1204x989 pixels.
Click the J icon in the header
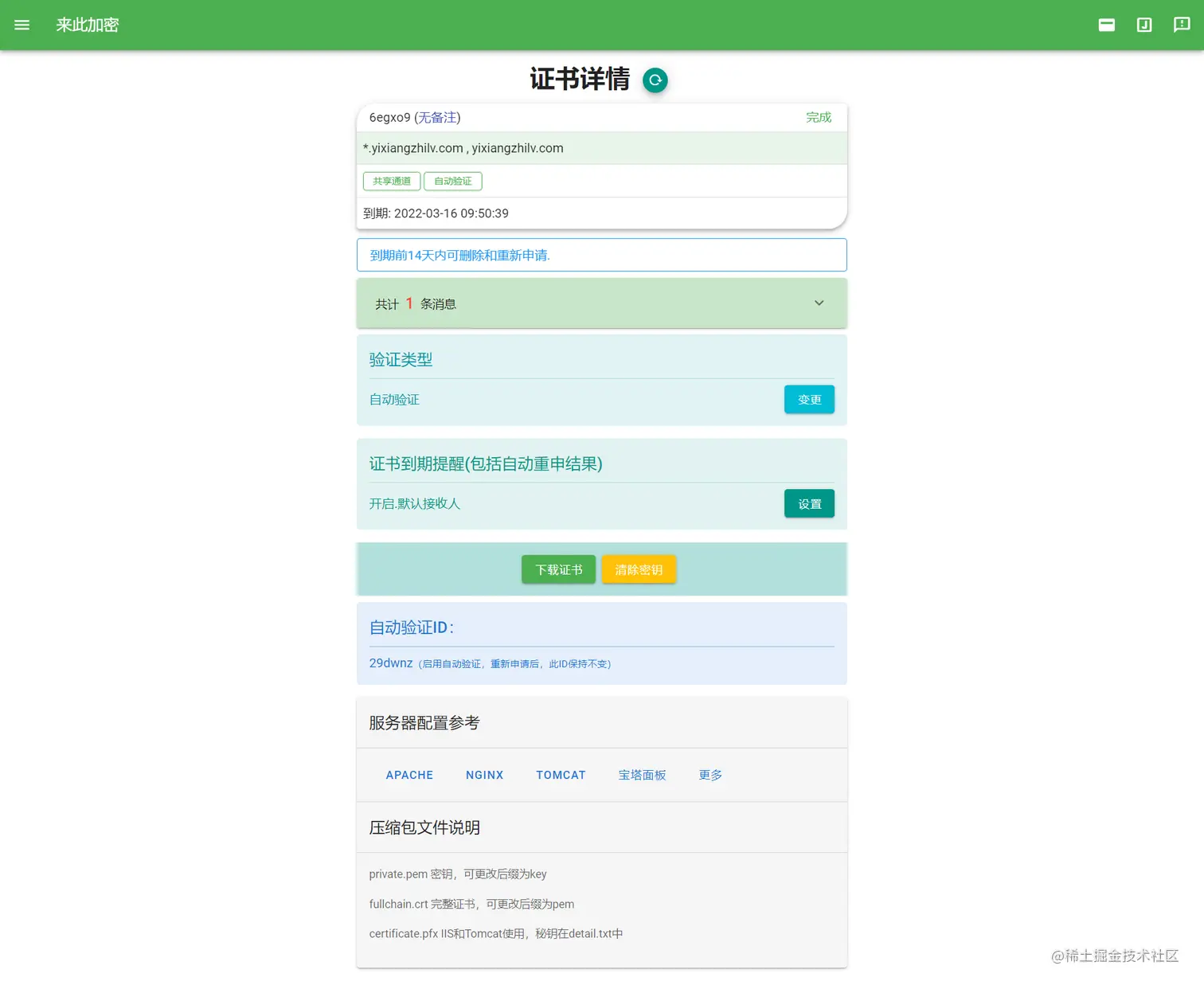pos(1143,25)
